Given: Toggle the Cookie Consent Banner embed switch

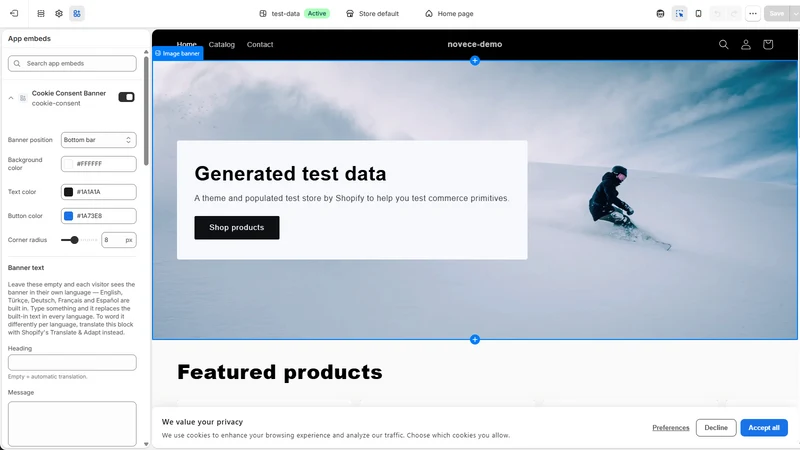Looking at the screenshot, I should click(x=127, y=97).
